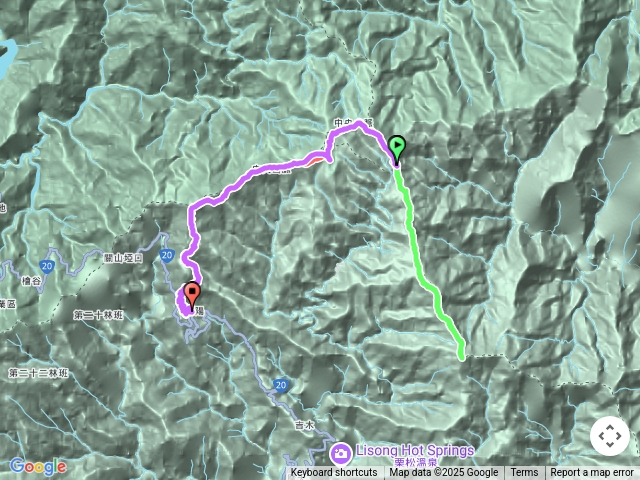
Task: Click the Lisong Hot Springs label
Action: (x=415, y=451)
